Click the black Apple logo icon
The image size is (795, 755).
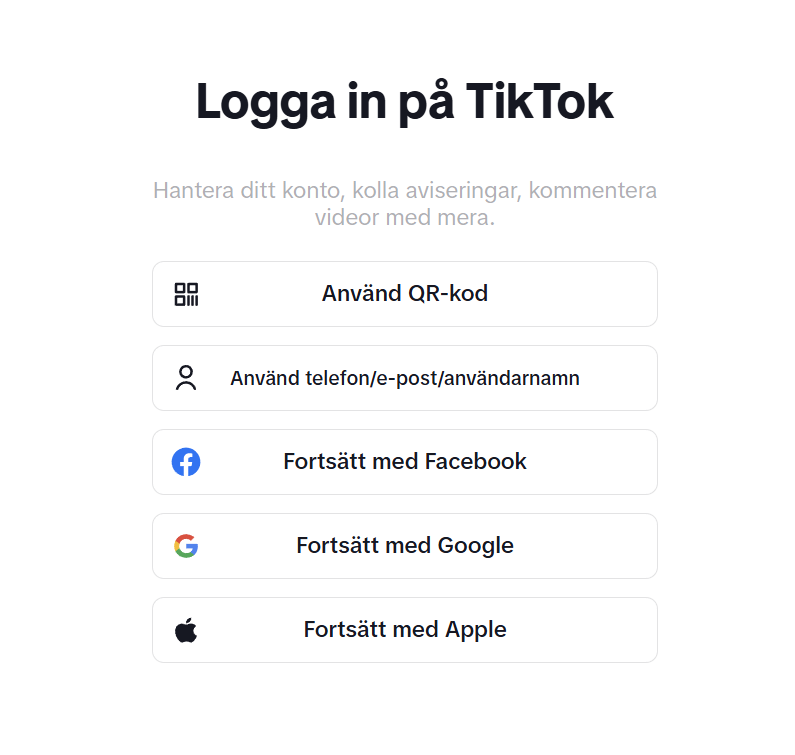coord(186,630)
